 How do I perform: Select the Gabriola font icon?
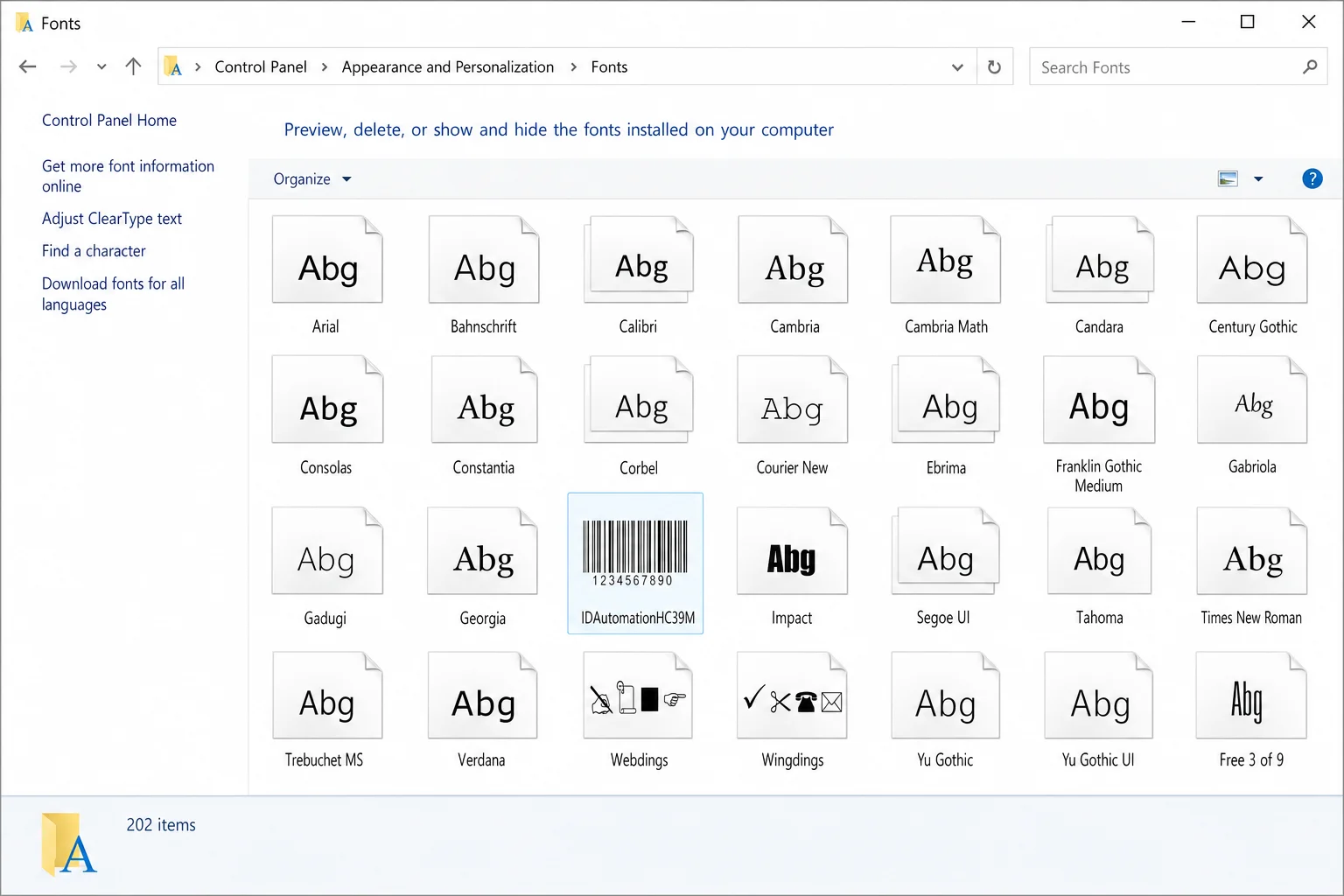(x=1252, y=400)
